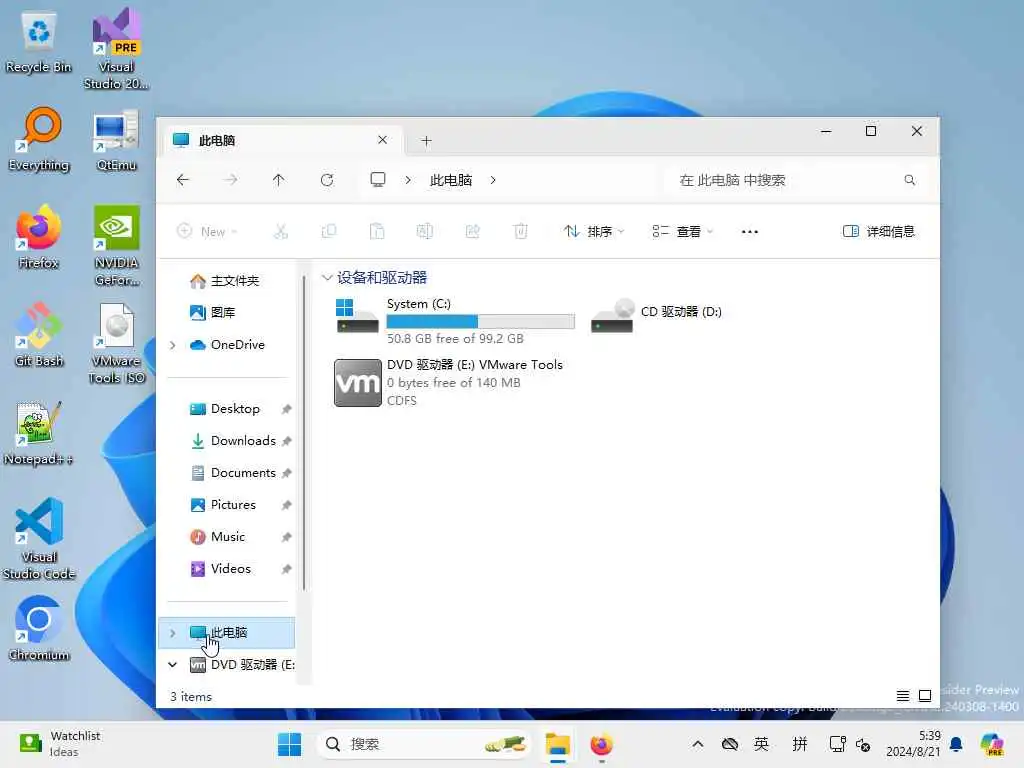
Task: Open the three-dots See more menu
Action: pyautogui.click(x=750, y=232)
